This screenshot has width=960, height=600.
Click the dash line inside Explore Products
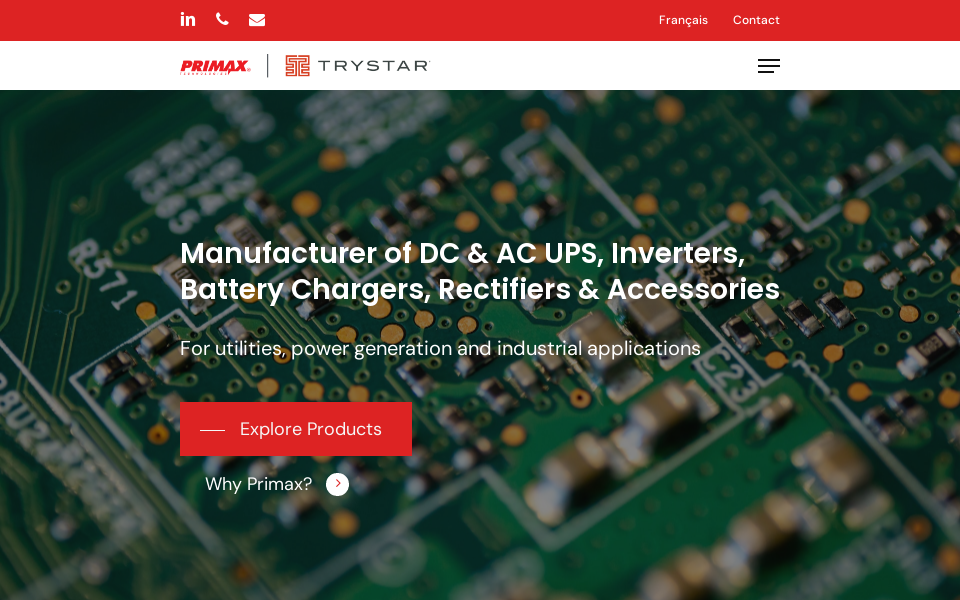[x=212, y=430]
